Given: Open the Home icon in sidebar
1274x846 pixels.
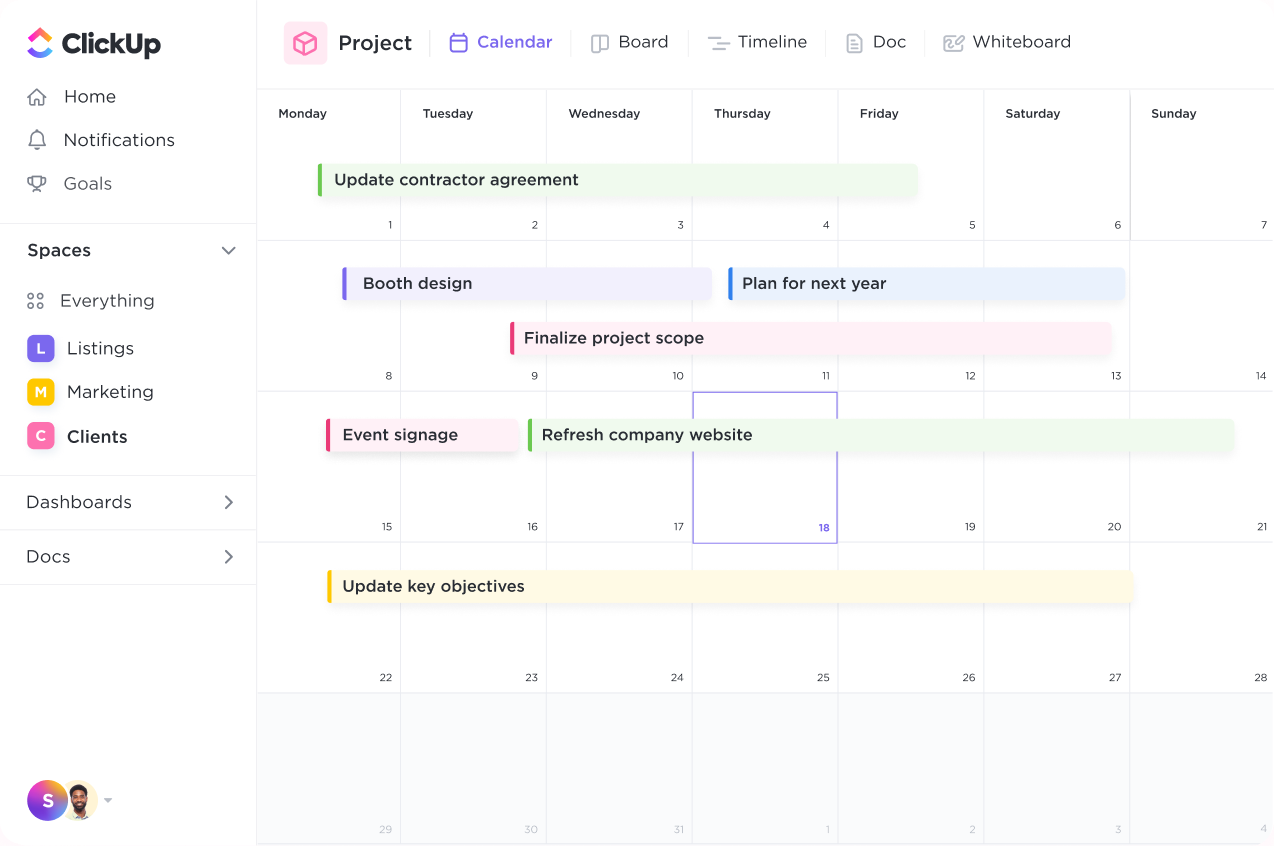Looking at the screenshot, I should tap(37, 97).
